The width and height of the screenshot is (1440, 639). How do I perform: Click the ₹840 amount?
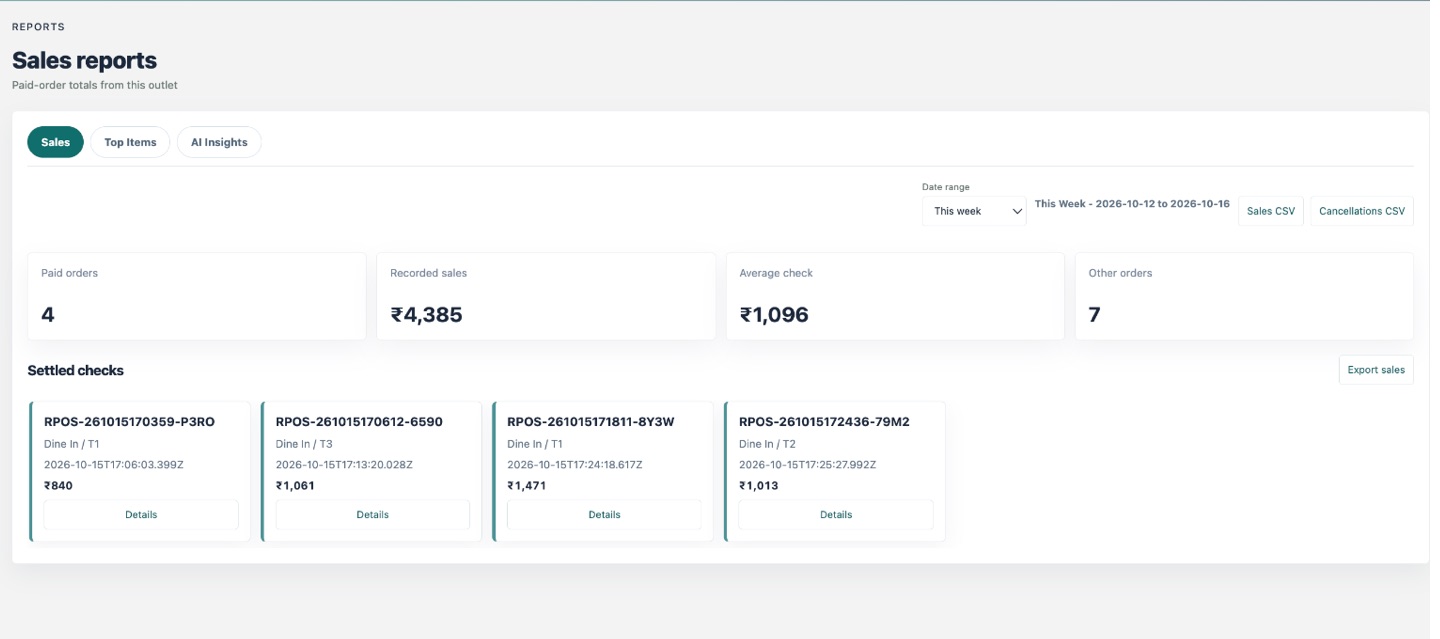point(58,486)
